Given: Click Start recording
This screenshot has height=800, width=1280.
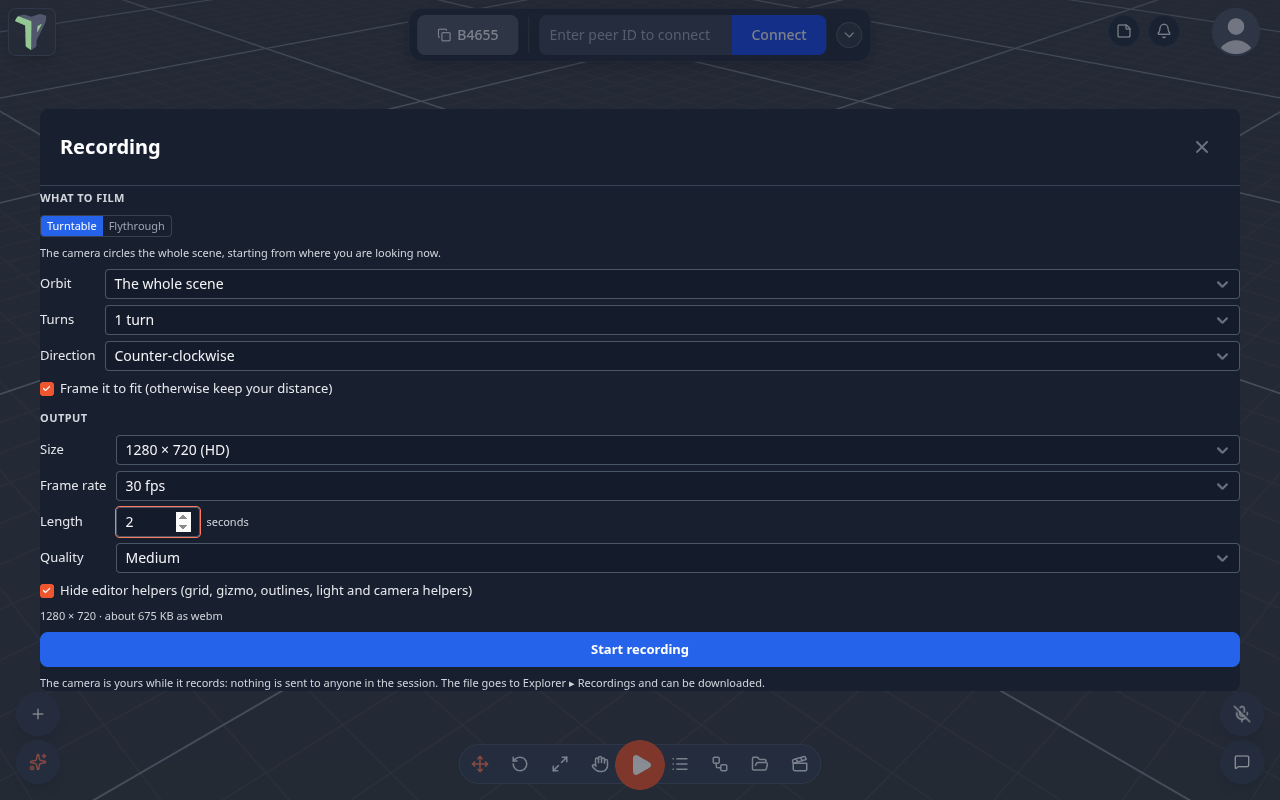Looking at the screenshot, I should [640, 649].
